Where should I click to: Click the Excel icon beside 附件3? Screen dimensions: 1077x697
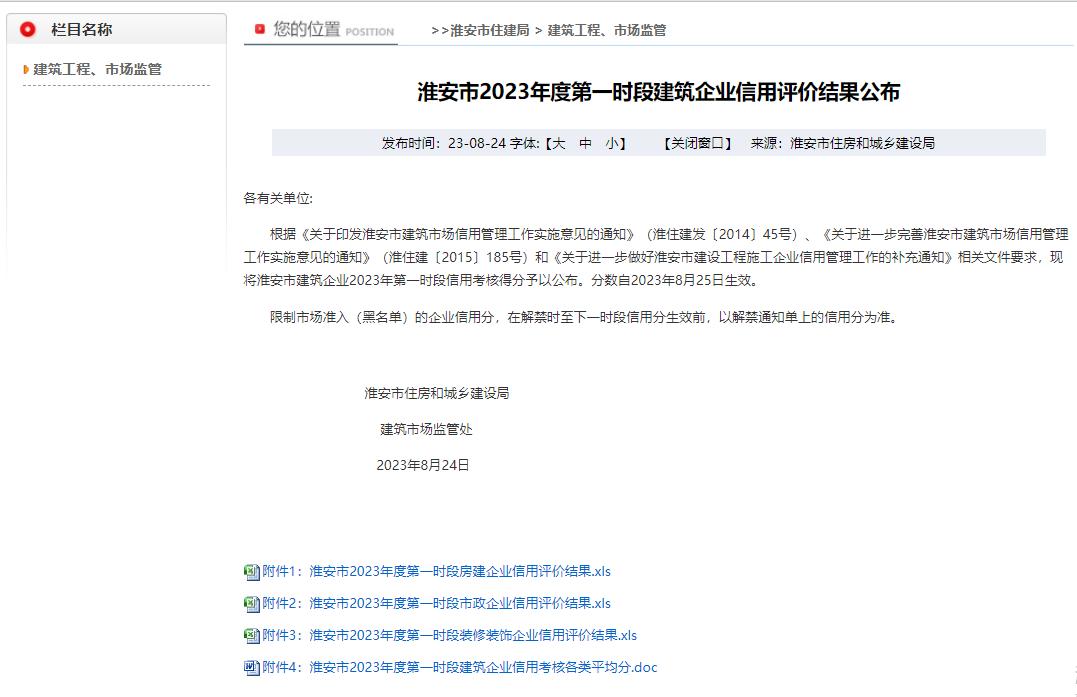pos(251,636)
